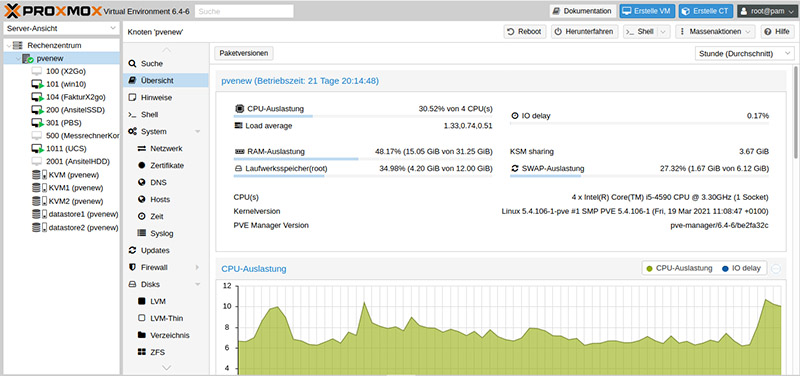Viewport: 800px width, 376px height.
Task: Click the side menu scroll-up arrow
Action: click(166, 50)
